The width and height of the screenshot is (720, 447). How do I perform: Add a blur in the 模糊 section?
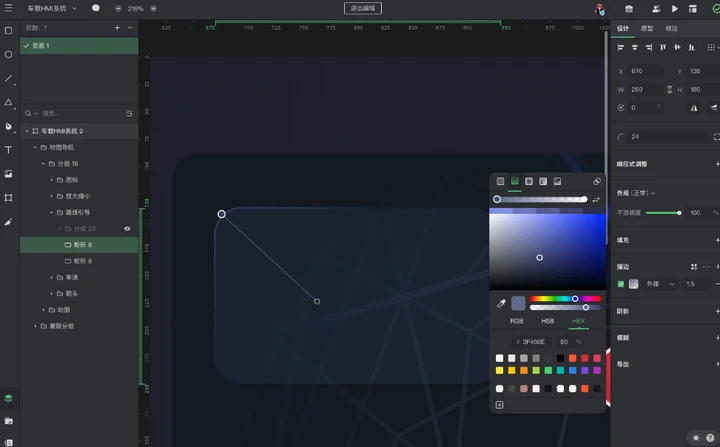717,338
